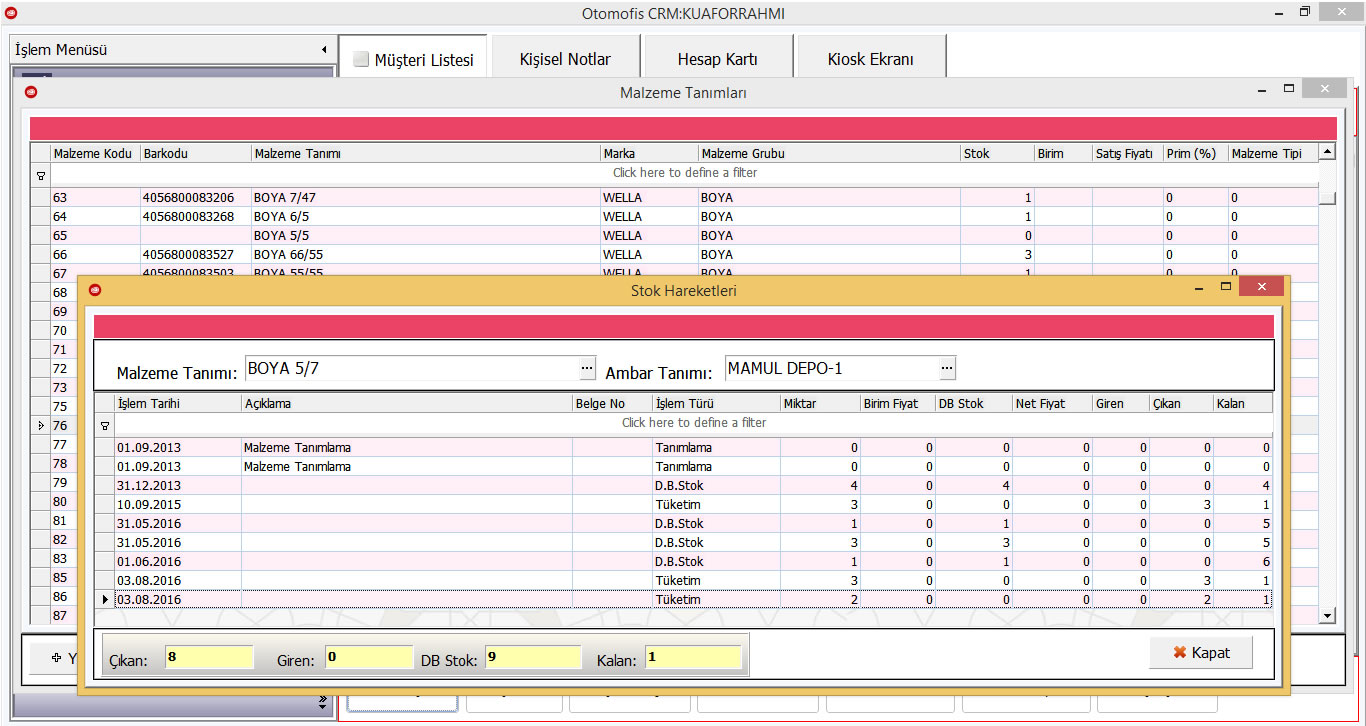Click the Kalan total field showing 1

click(693, 658)
